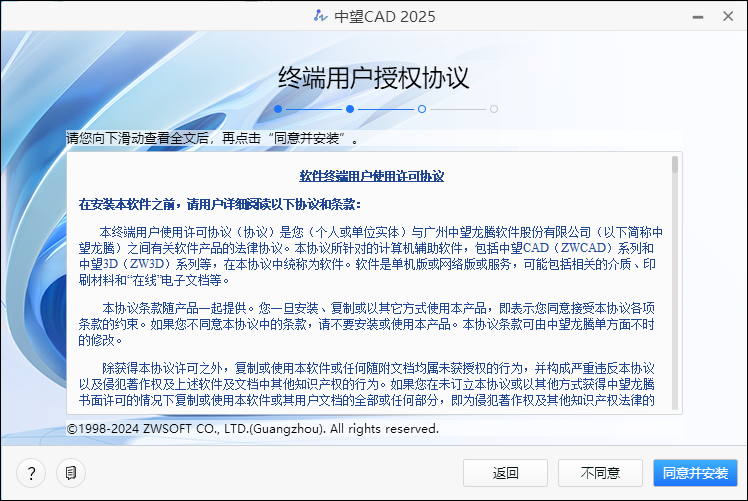Select the first progress step dot
The image size is (748, 501).
(x=278, y=109)
